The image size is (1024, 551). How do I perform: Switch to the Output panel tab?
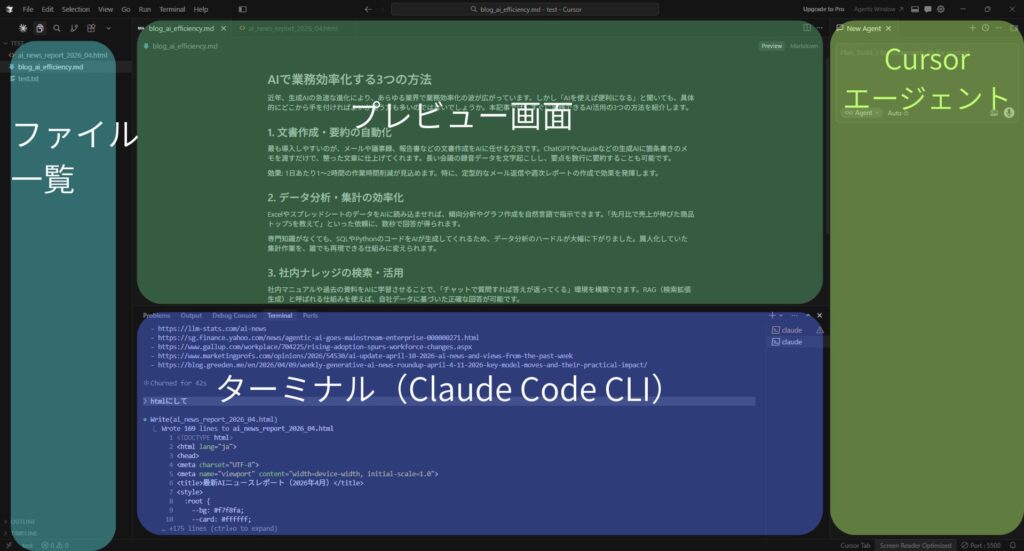tap(191, 316)
